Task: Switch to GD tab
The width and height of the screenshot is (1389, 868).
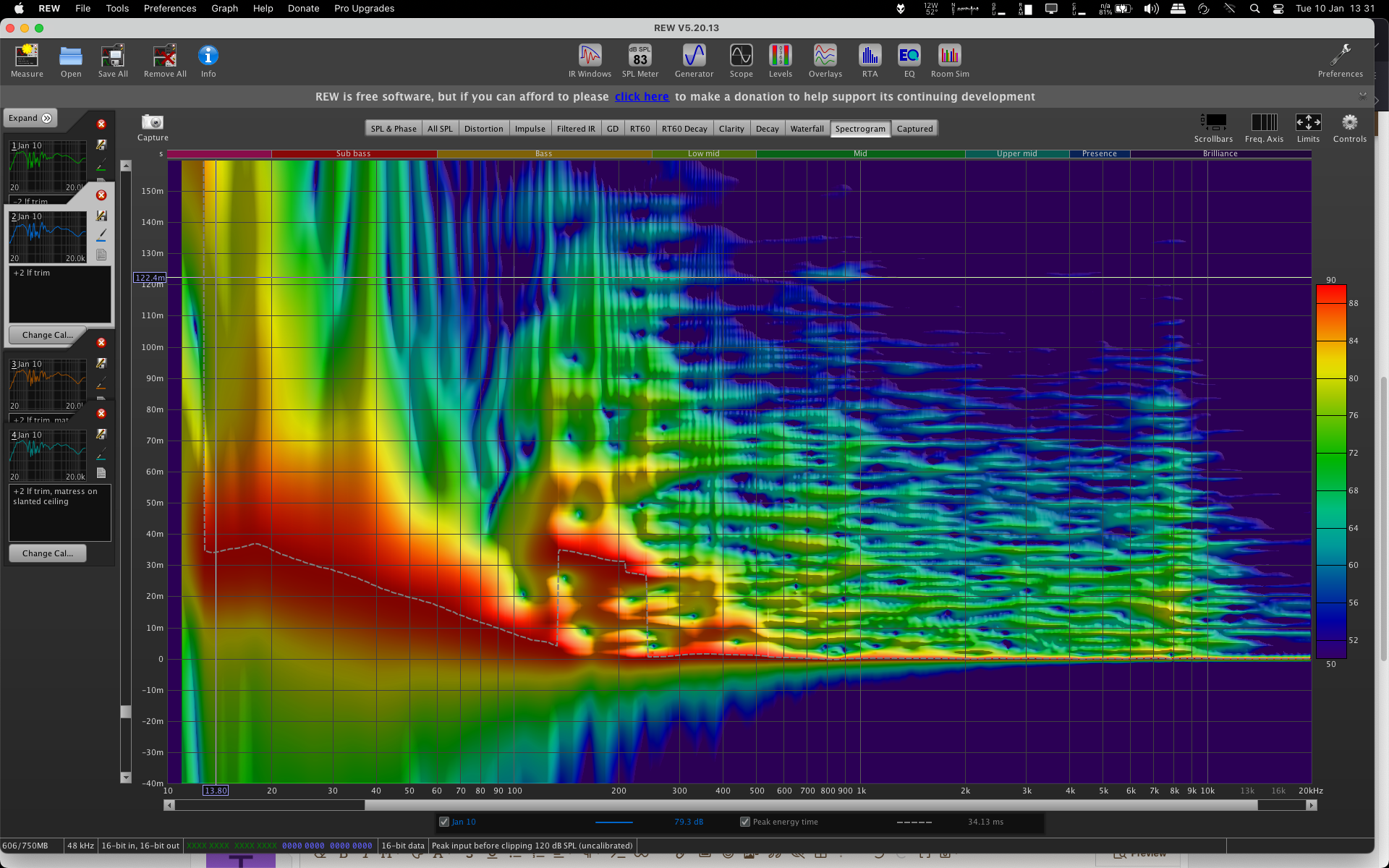Action: [613, 129]
